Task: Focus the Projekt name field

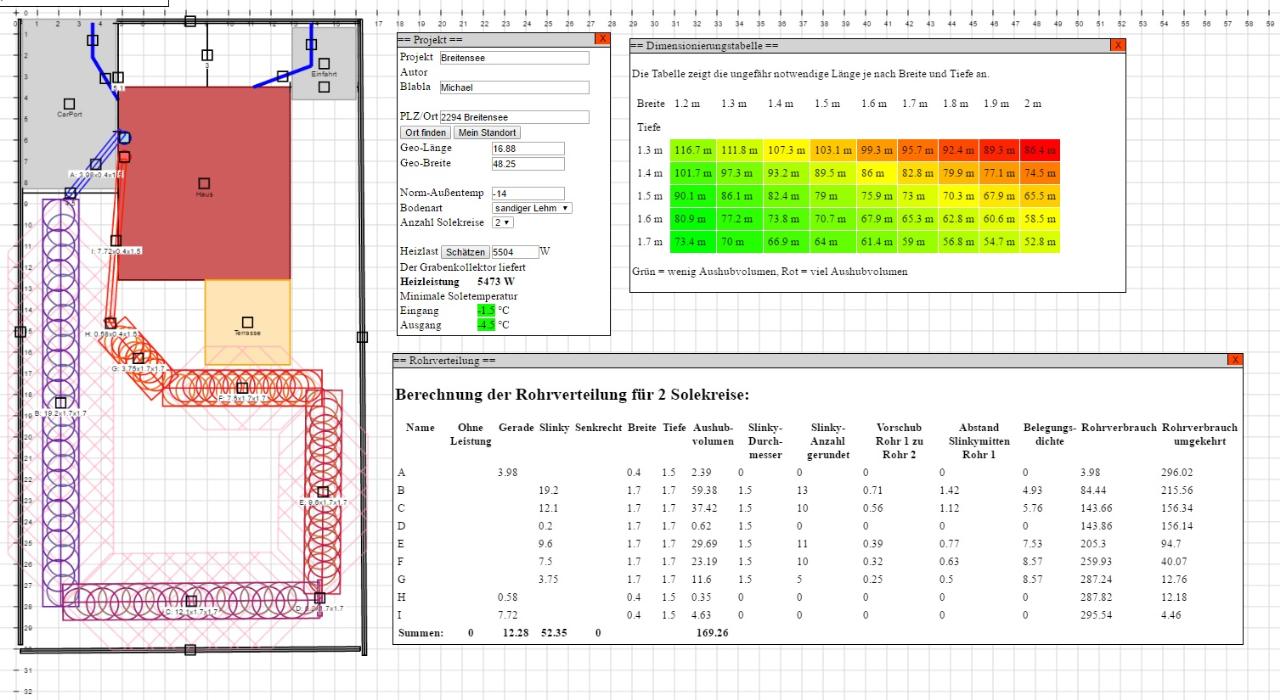Action: (x=514, y=58)
